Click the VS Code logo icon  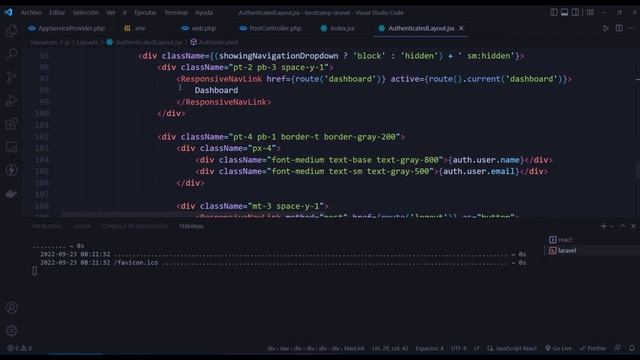tap(9, 12)
